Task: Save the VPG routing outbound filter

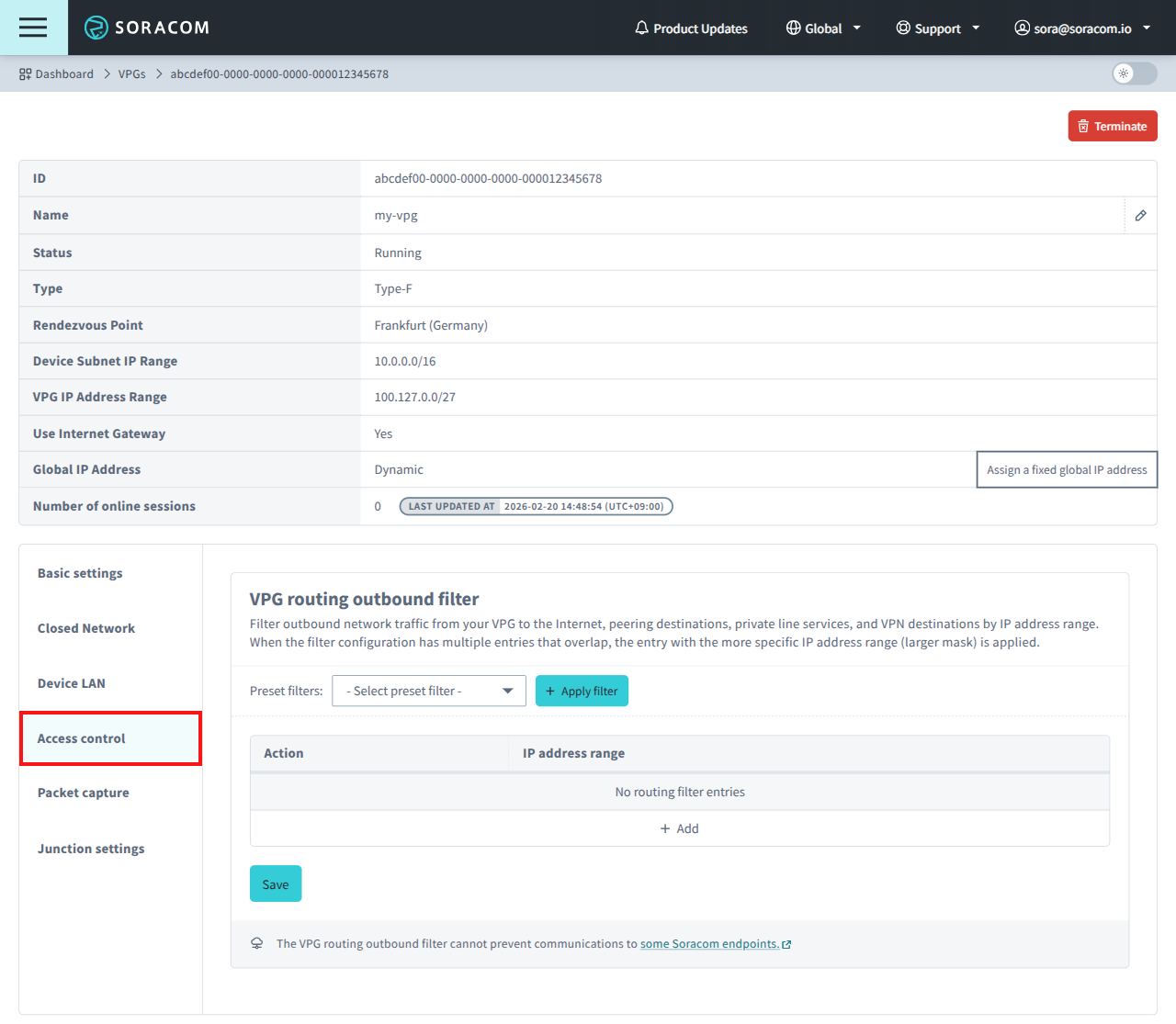Action: pyautogui.click(x=276, y=883)
